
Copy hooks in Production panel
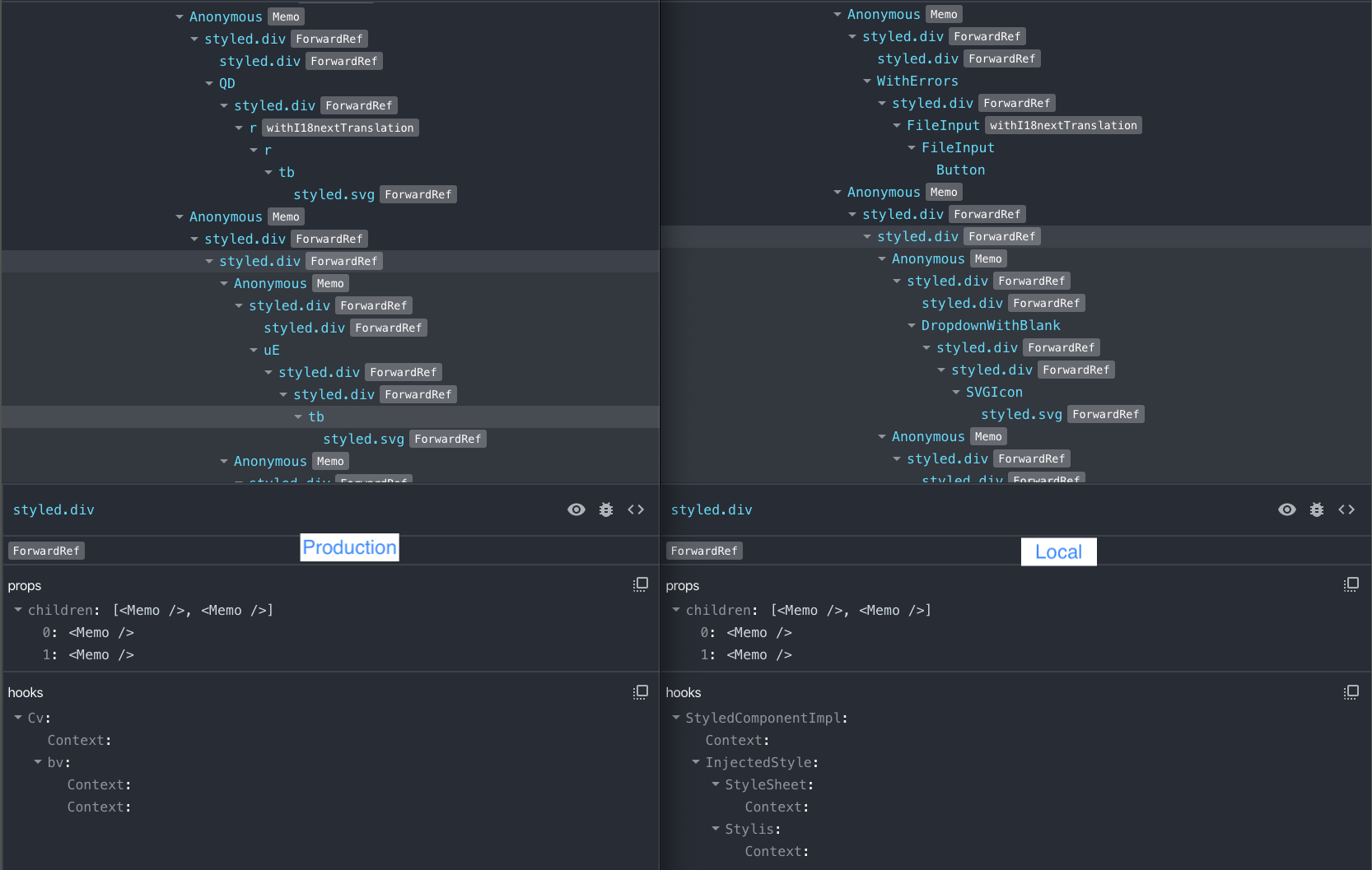(641, 692)
